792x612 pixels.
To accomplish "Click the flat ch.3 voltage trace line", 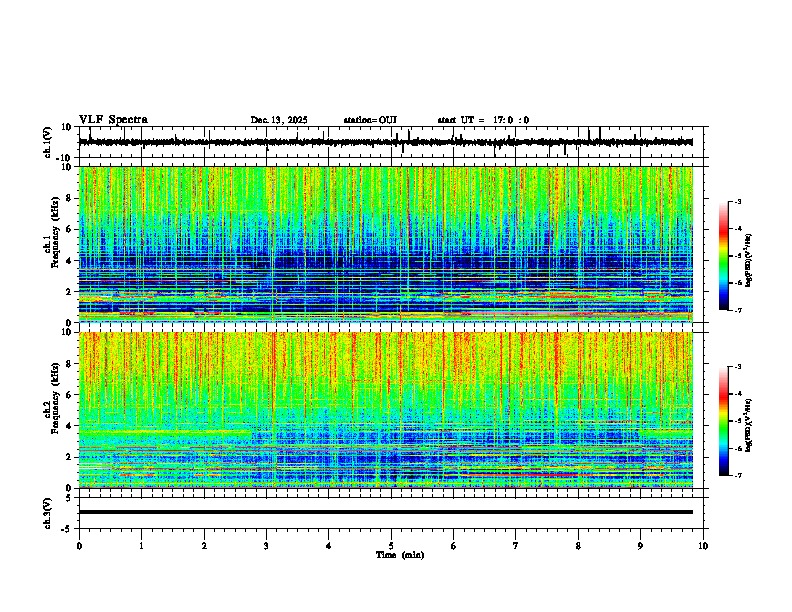I will [386, 512].
